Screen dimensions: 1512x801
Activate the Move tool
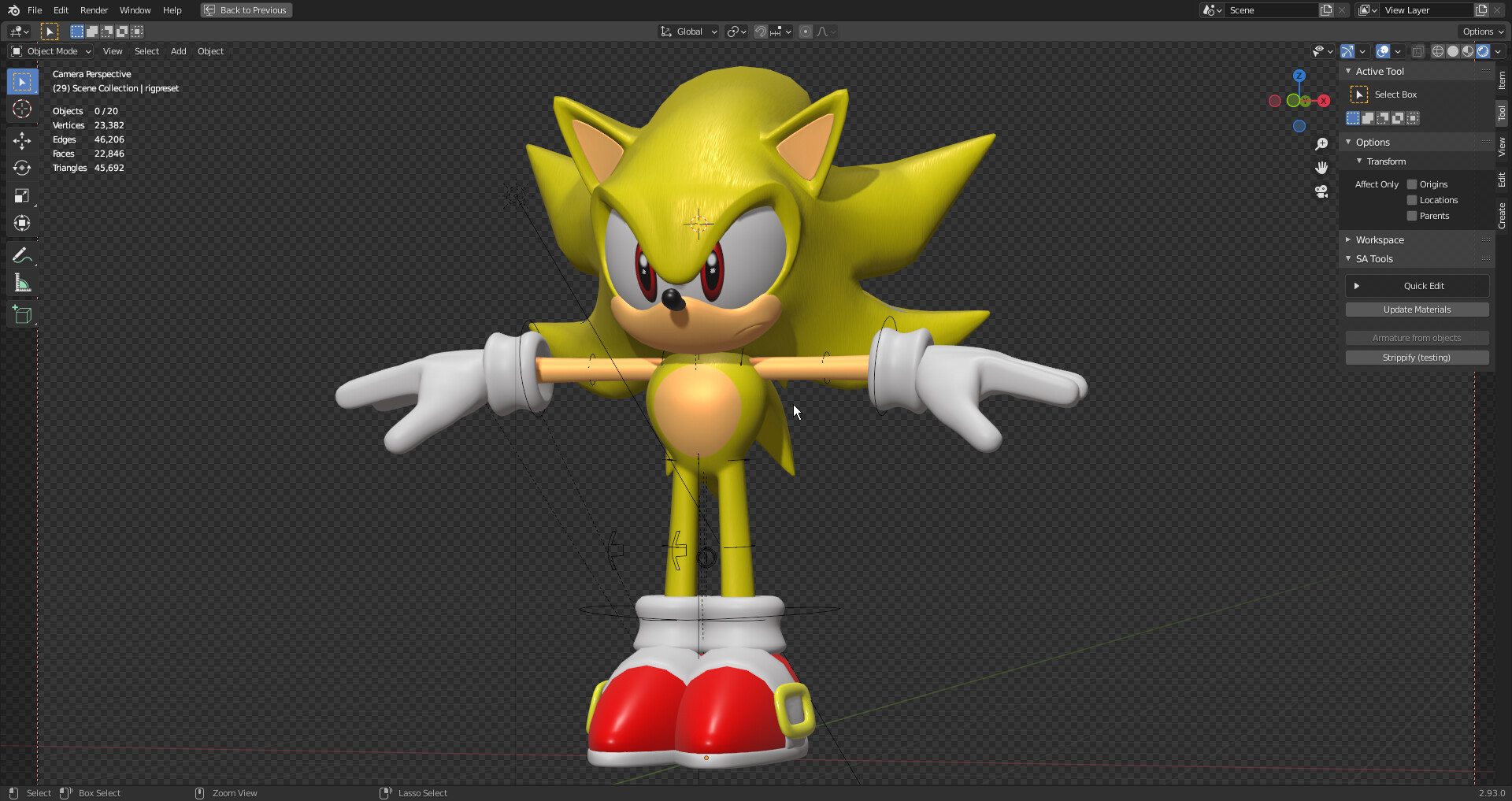[x=22, y=141]
